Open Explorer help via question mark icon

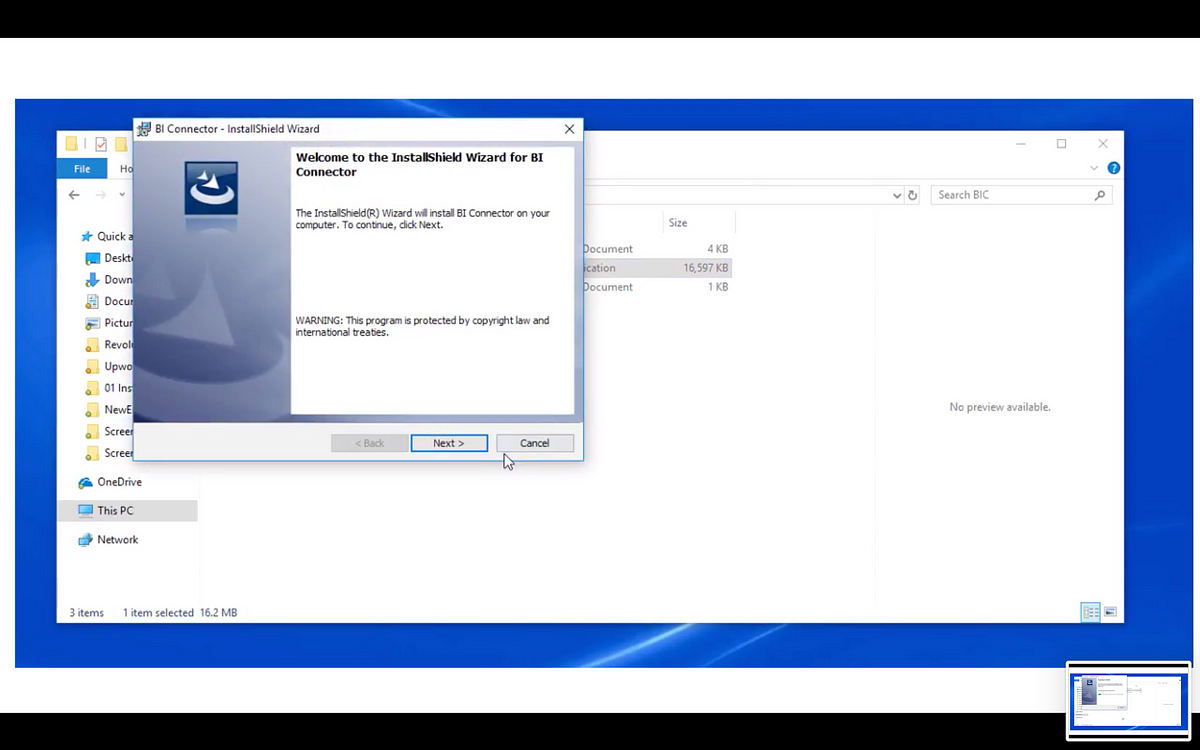(x=1113, y=168)
